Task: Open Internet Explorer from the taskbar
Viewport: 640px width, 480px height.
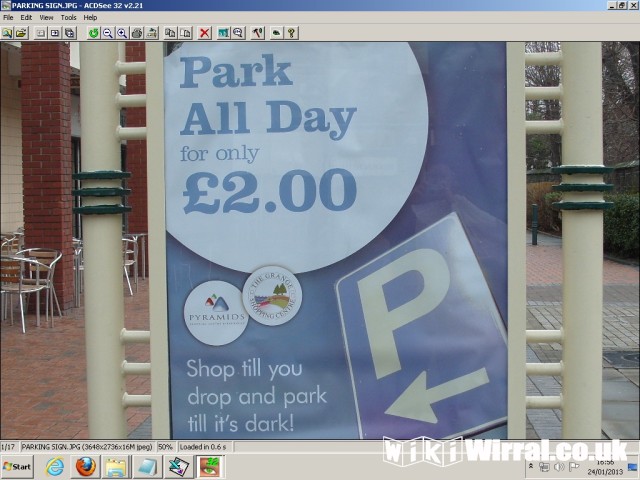Action: [55, 467]
